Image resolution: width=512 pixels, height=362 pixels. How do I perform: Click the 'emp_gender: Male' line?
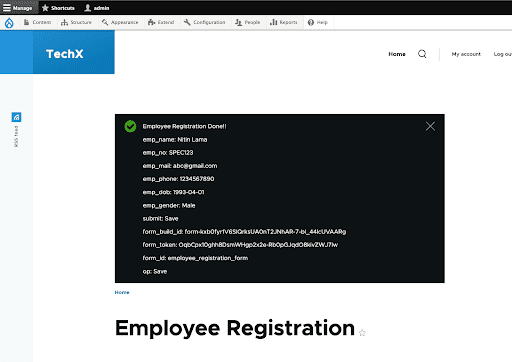[169, 206]
